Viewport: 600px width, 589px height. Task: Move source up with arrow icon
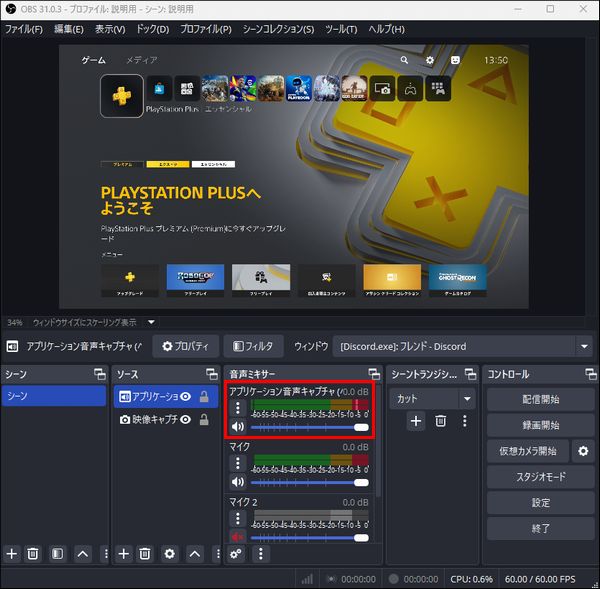click(194, 554)
